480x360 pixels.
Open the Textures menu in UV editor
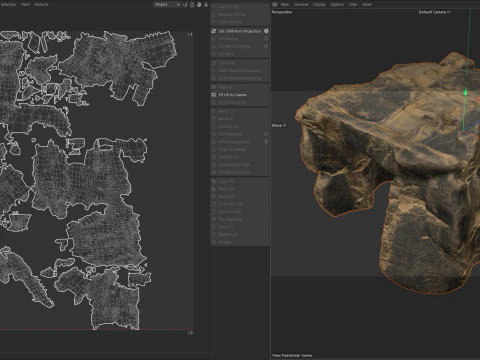point(41,5)
